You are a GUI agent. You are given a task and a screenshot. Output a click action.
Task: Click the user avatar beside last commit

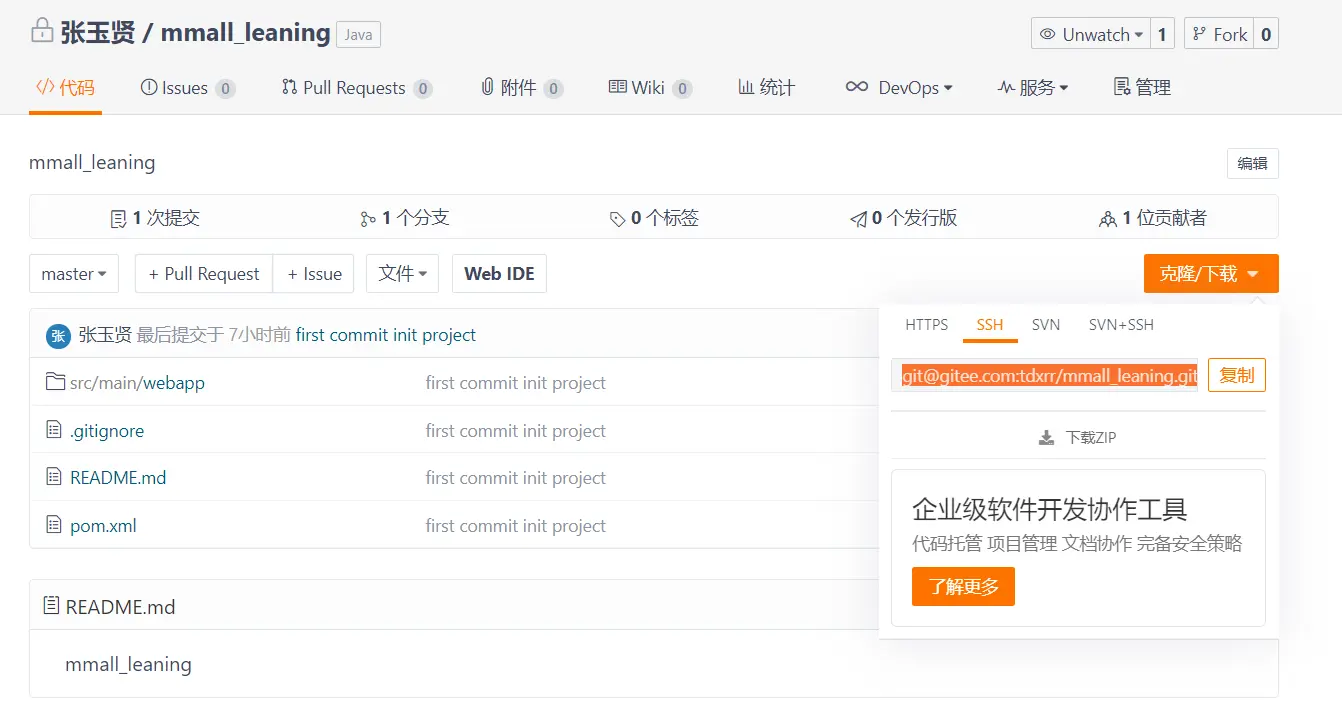click(58, 335)
